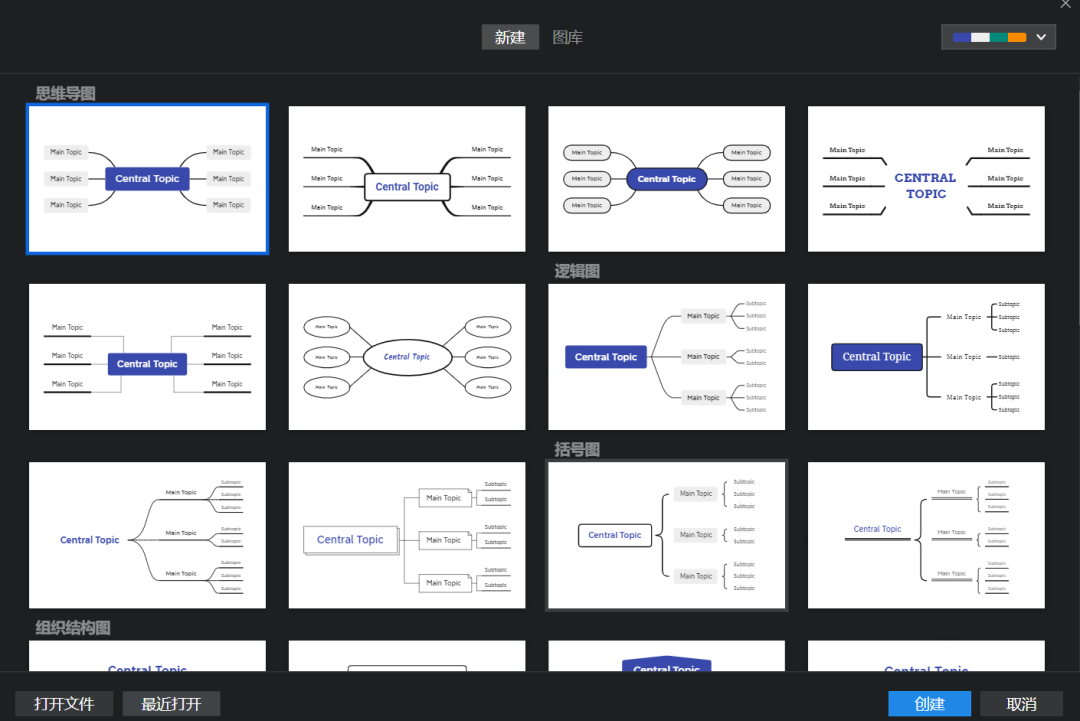Select the brace map with underlined Central Topic
The image size is (1080, 721).
926,535
